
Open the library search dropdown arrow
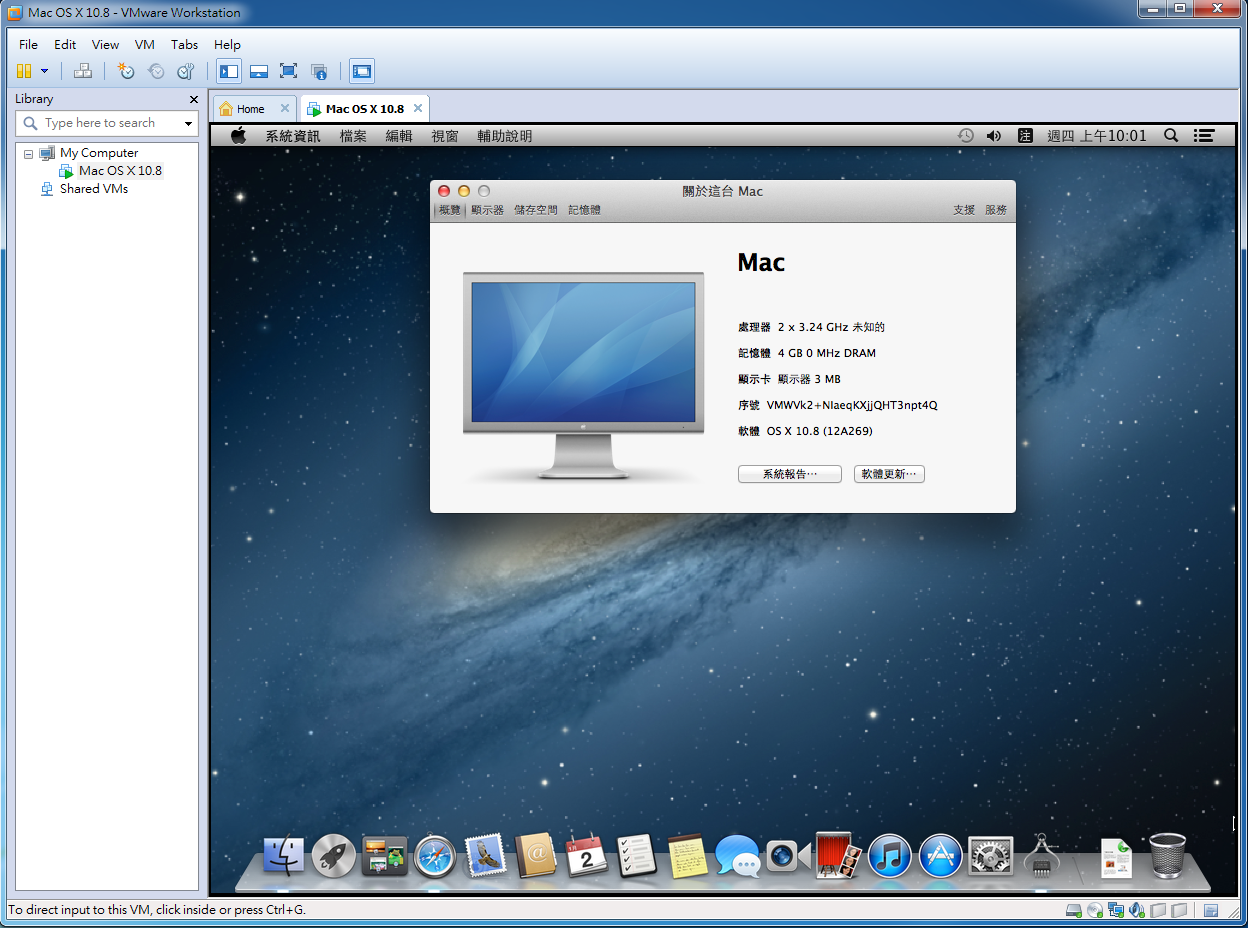tap(188, 123)
